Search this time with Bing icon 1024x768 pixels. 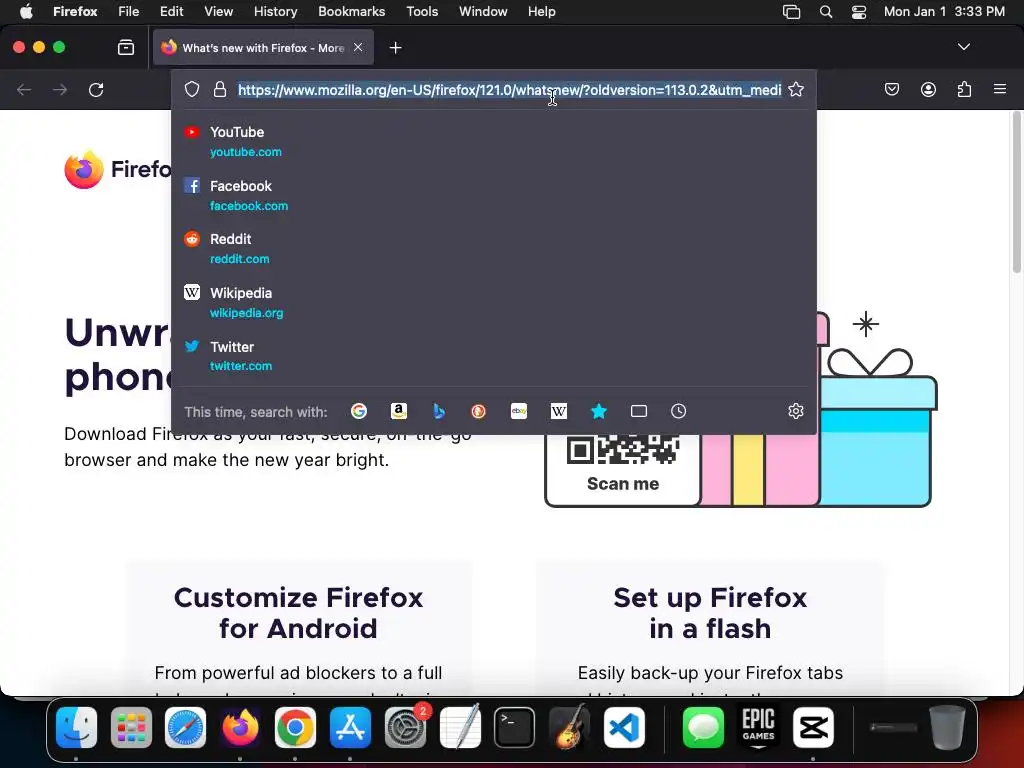click(439, 411)
